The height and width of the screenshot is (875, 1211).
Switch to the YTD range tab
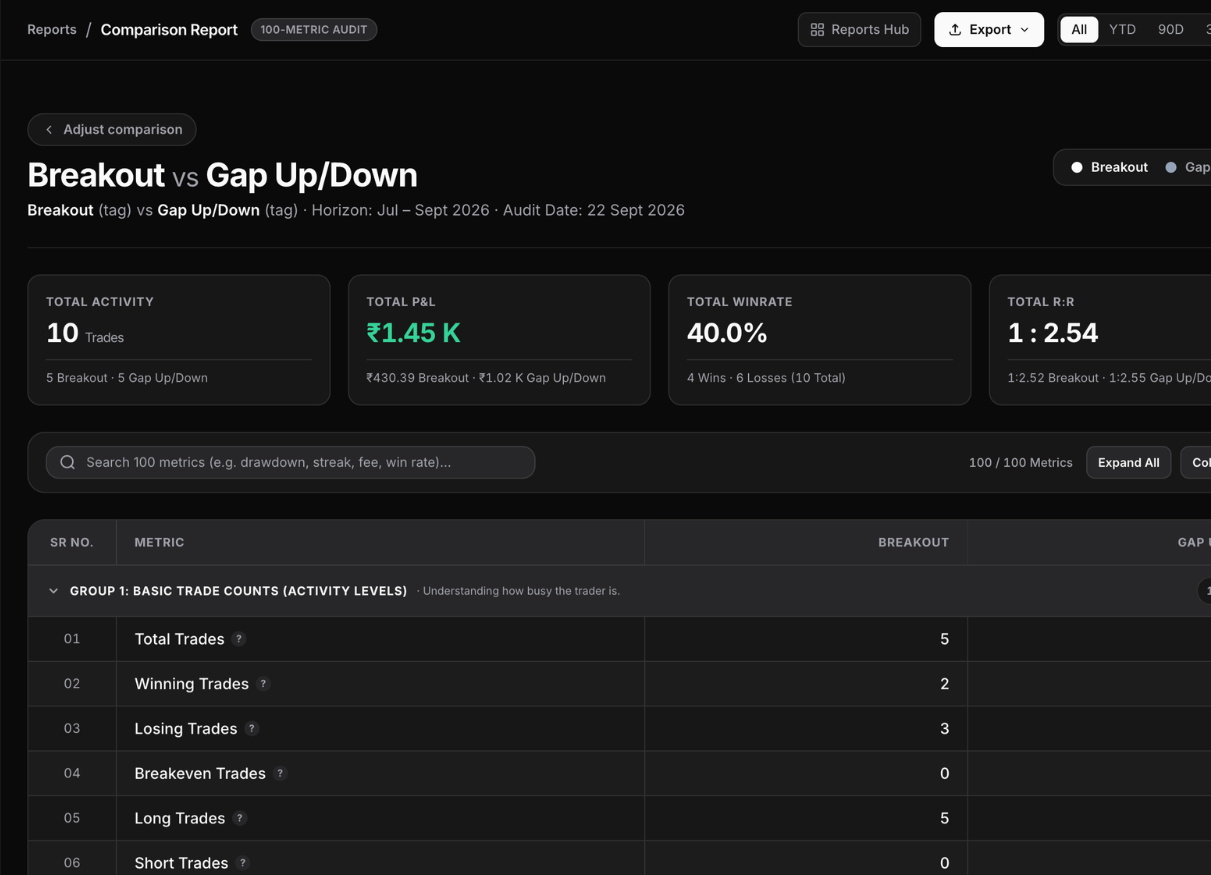[x=1122, y=29]
